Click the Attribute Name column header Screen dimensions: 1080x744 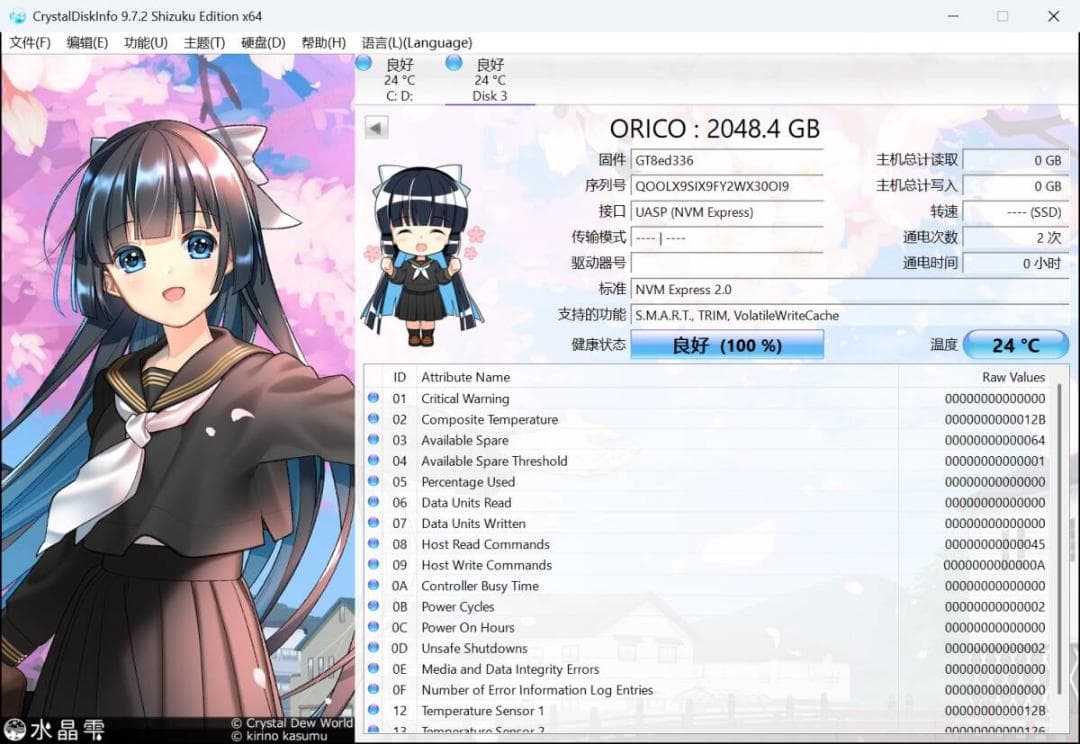657,377
